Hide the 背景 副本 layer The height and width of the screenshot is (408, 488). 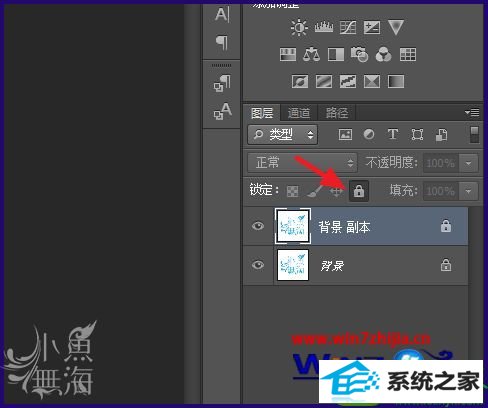tap(258, 226)
